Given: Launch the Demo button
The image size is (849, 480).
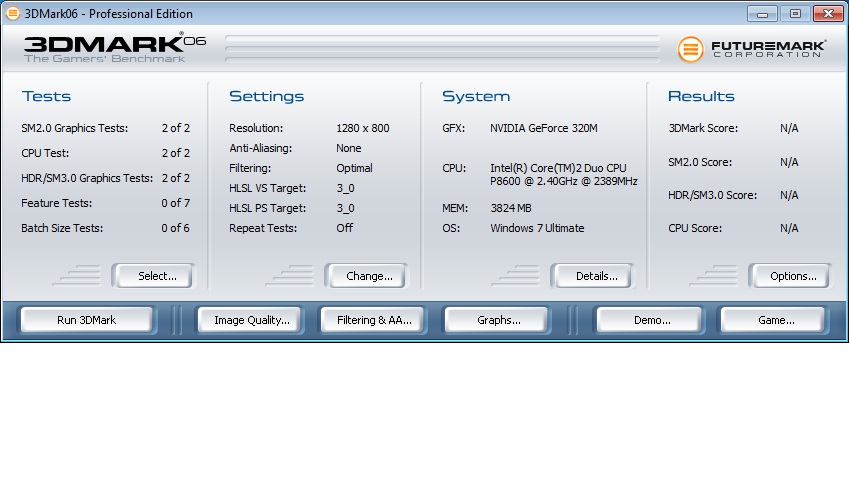Looking at the screenshot, I should coord(651,320).
